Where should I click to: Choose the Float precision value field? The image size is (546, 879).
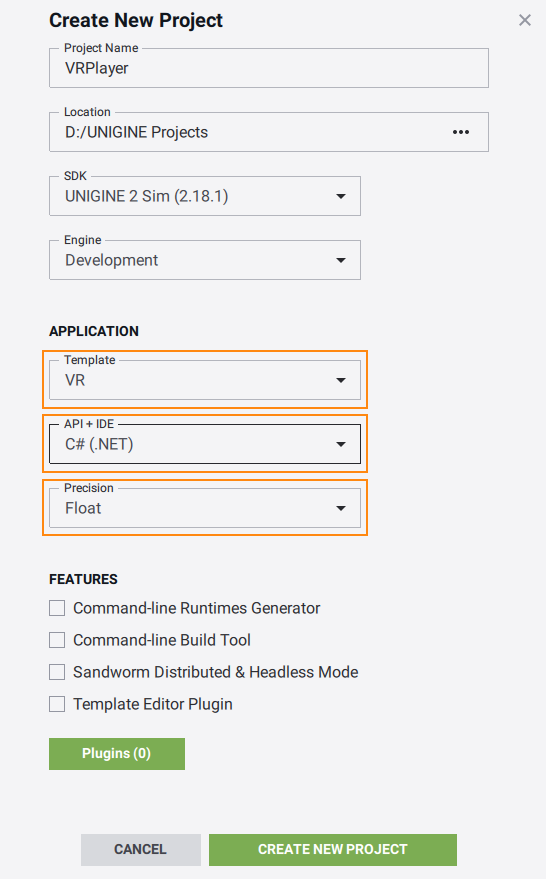tap(205, 508)
